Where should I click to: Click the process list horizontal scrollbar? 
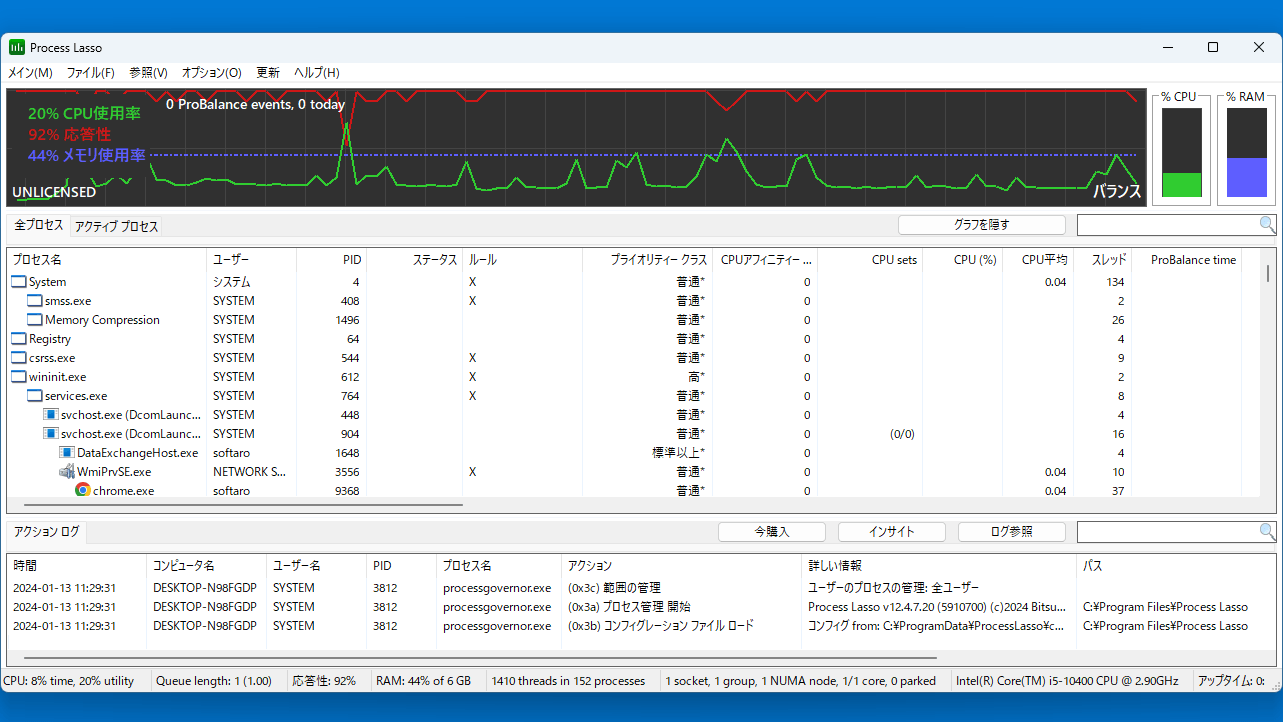[242, 505]
